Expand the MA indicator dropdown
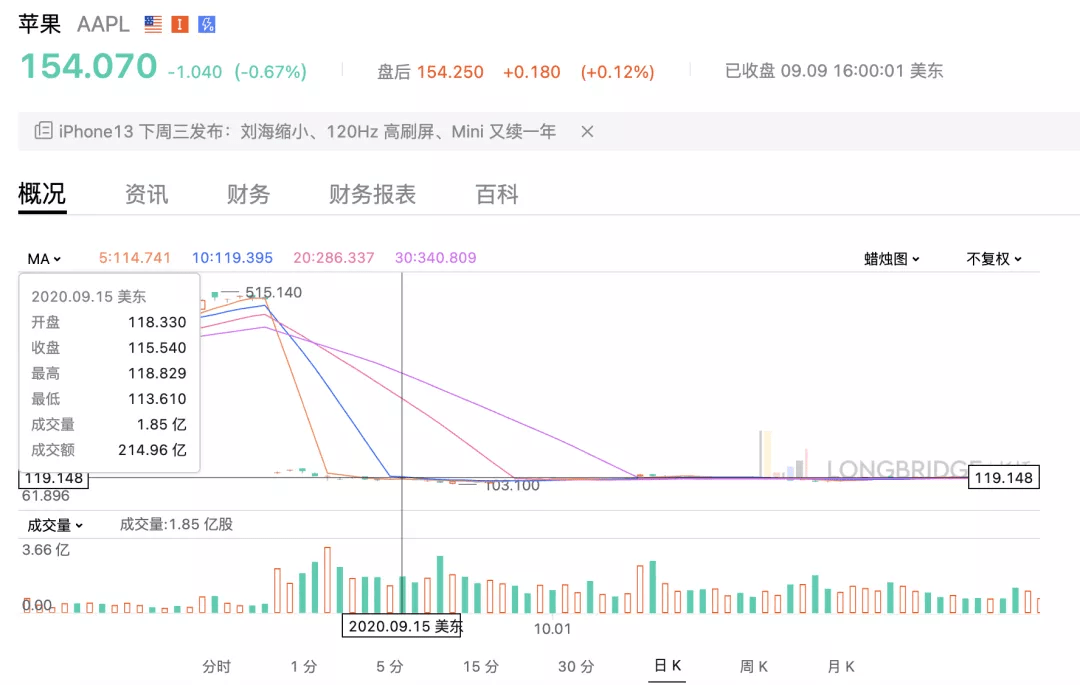 tap(44, 259)
